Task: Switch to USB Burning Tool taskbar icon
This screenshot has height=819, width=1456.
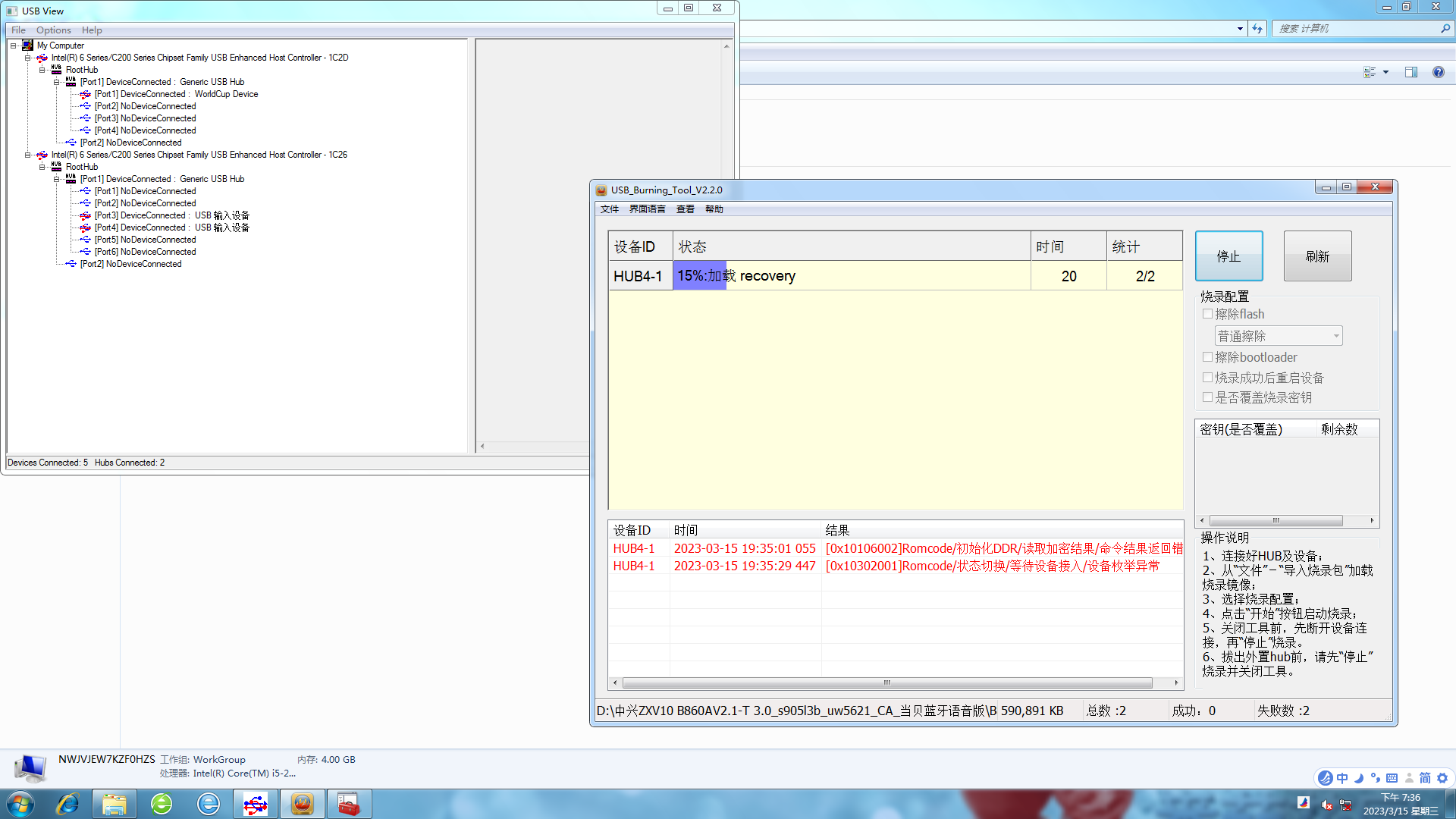Action: click(303, 804)
